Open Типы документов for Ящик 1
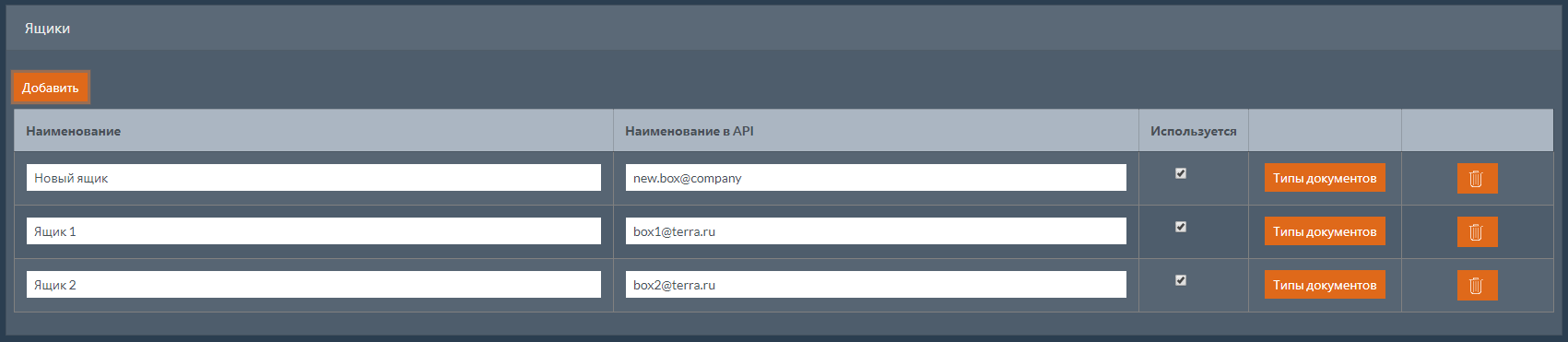1568x342 pixels. (x=1325, y=231)
